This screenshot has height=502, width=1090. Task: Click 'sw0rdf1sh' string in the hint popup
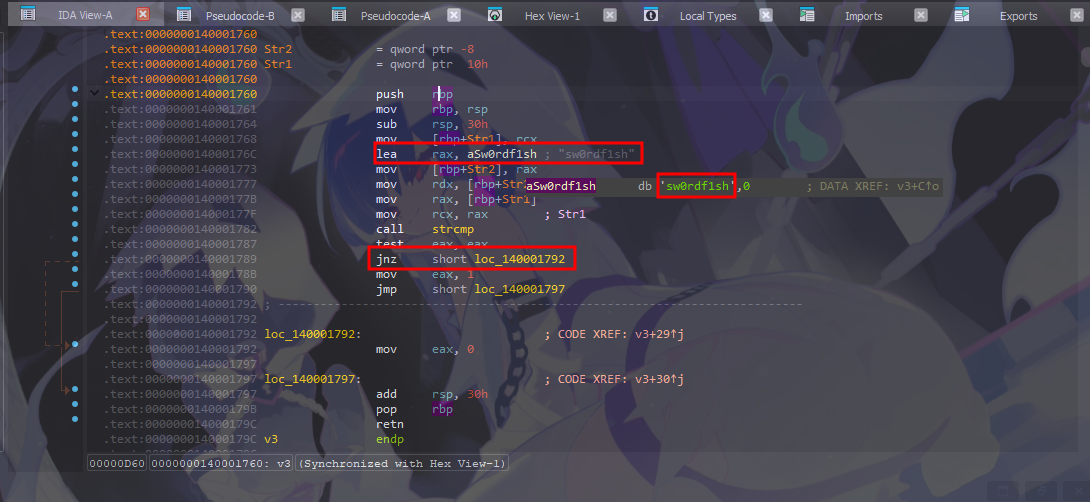(x=696, y=186)
